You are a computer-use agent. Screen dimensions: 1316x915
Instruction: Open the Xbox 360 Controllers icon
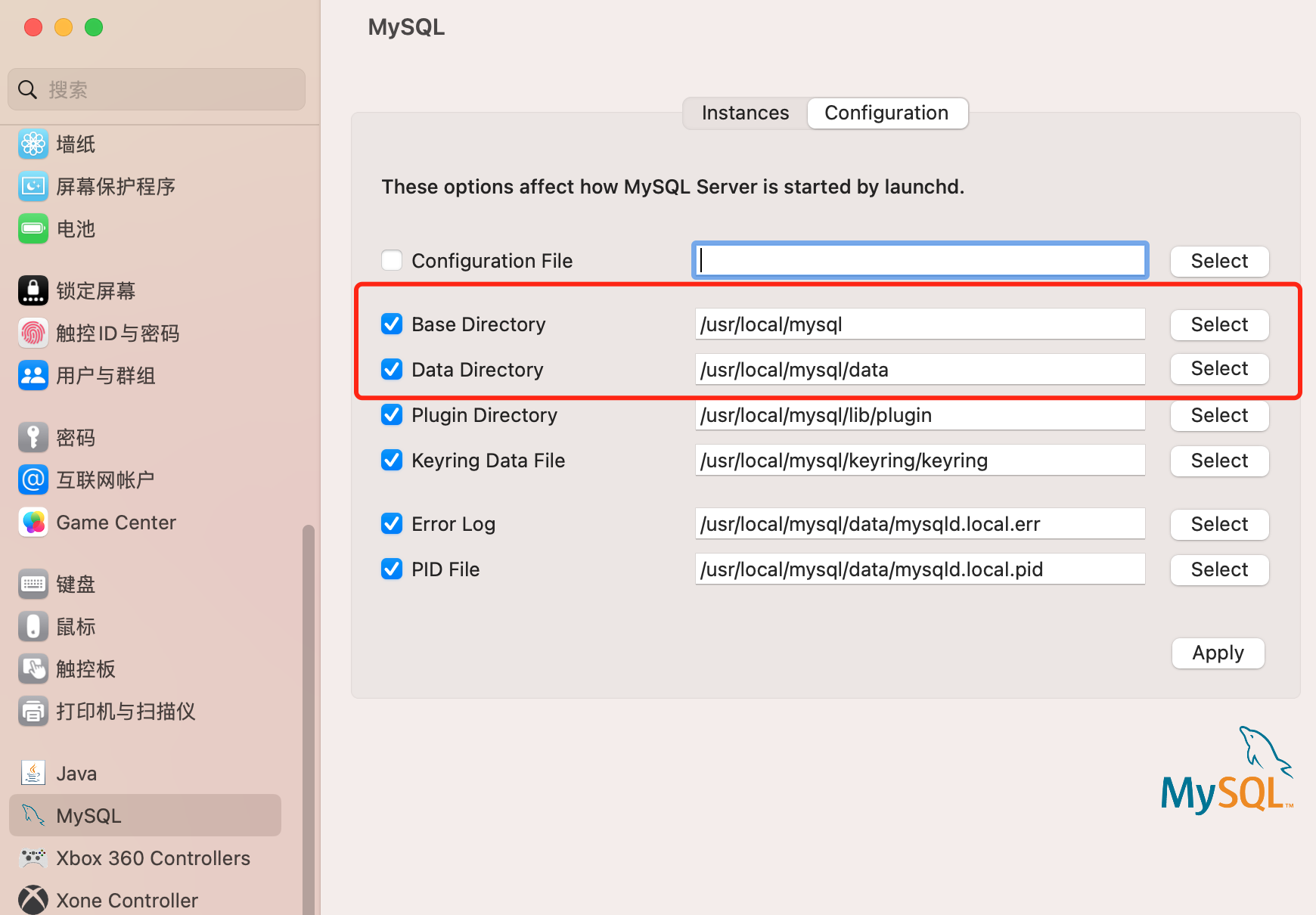(33, 858)
